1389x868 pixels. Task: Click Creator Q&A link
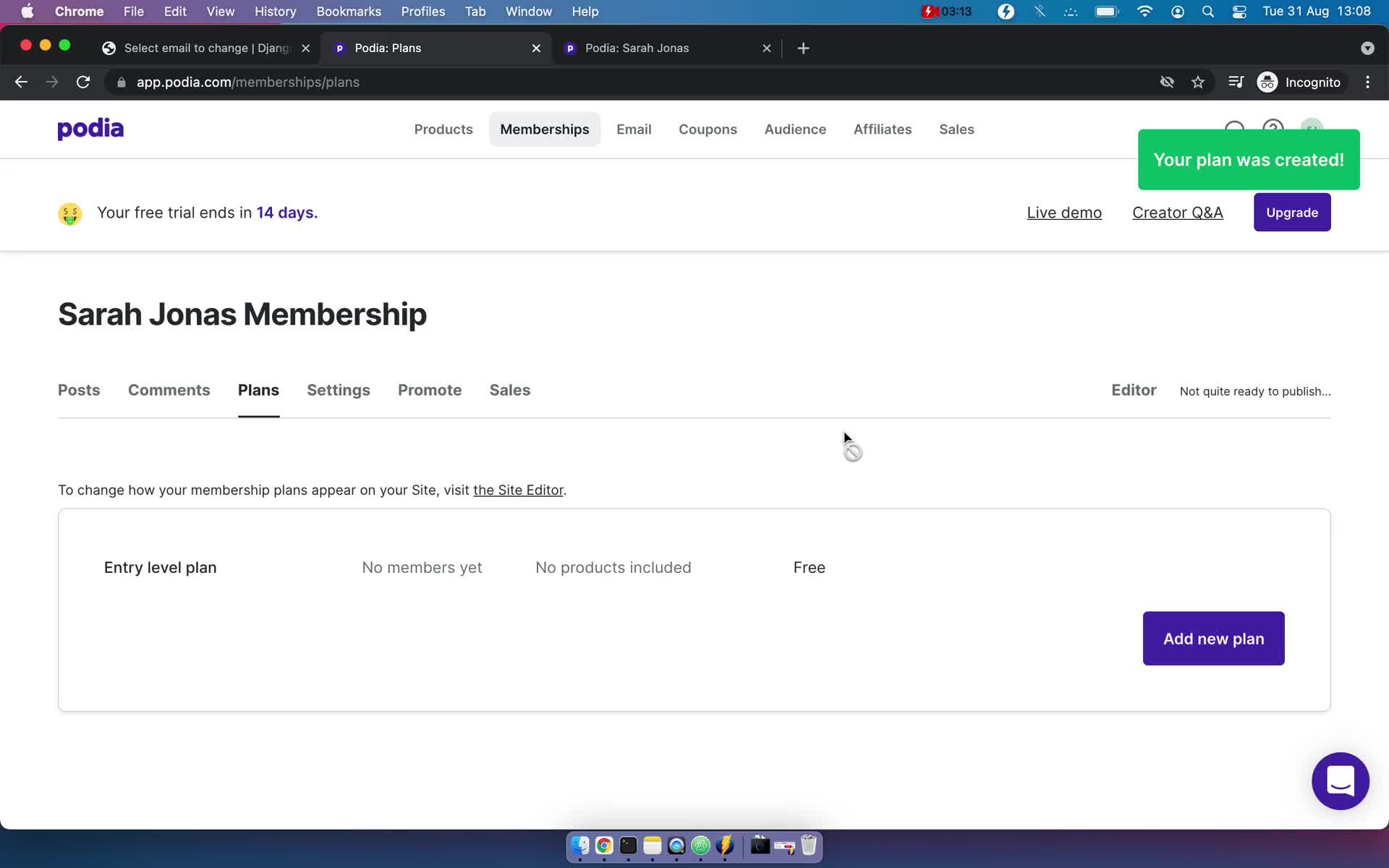[x=1177, y=212]
